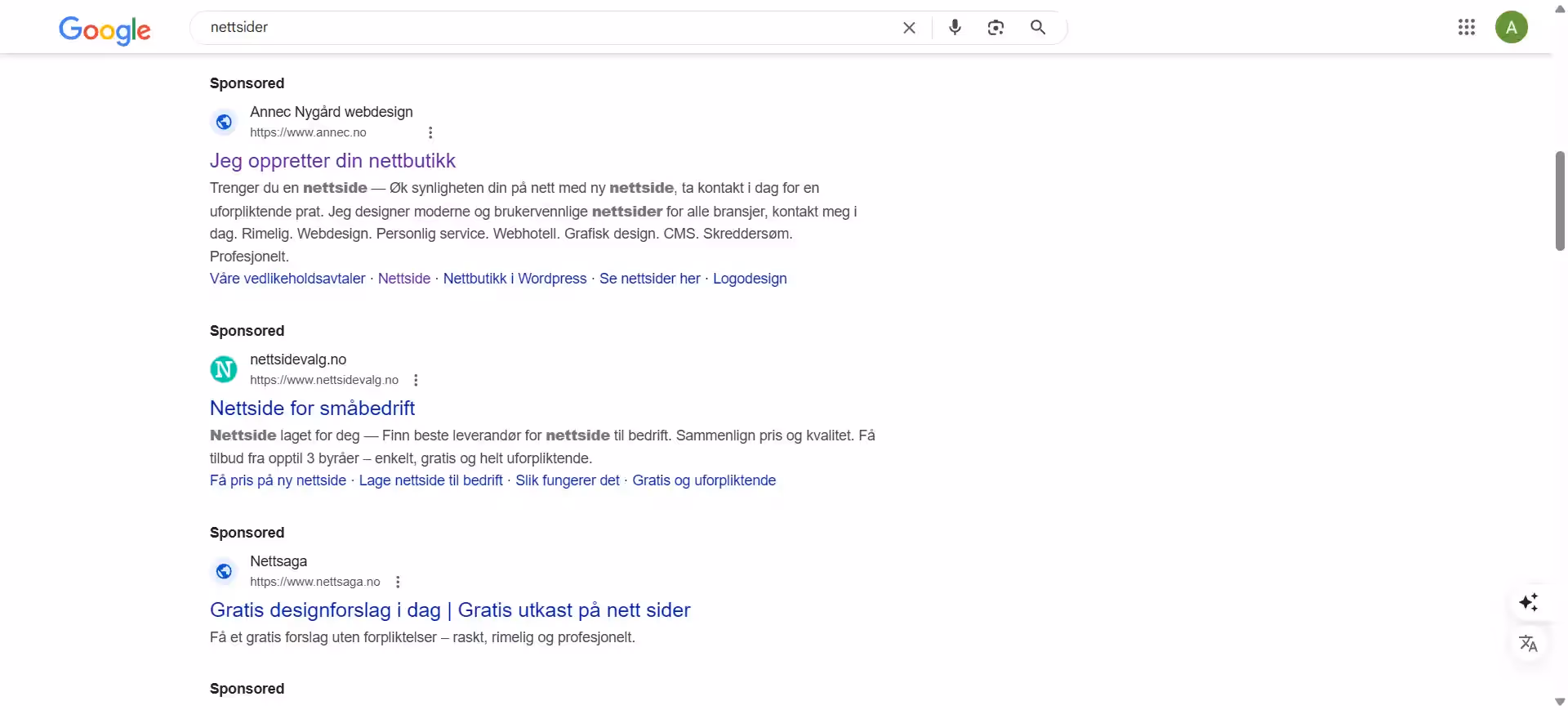Open 'Se nettsider her' sitelink
The width and height of the screenshot is (1568, 710).
(650, 279)
